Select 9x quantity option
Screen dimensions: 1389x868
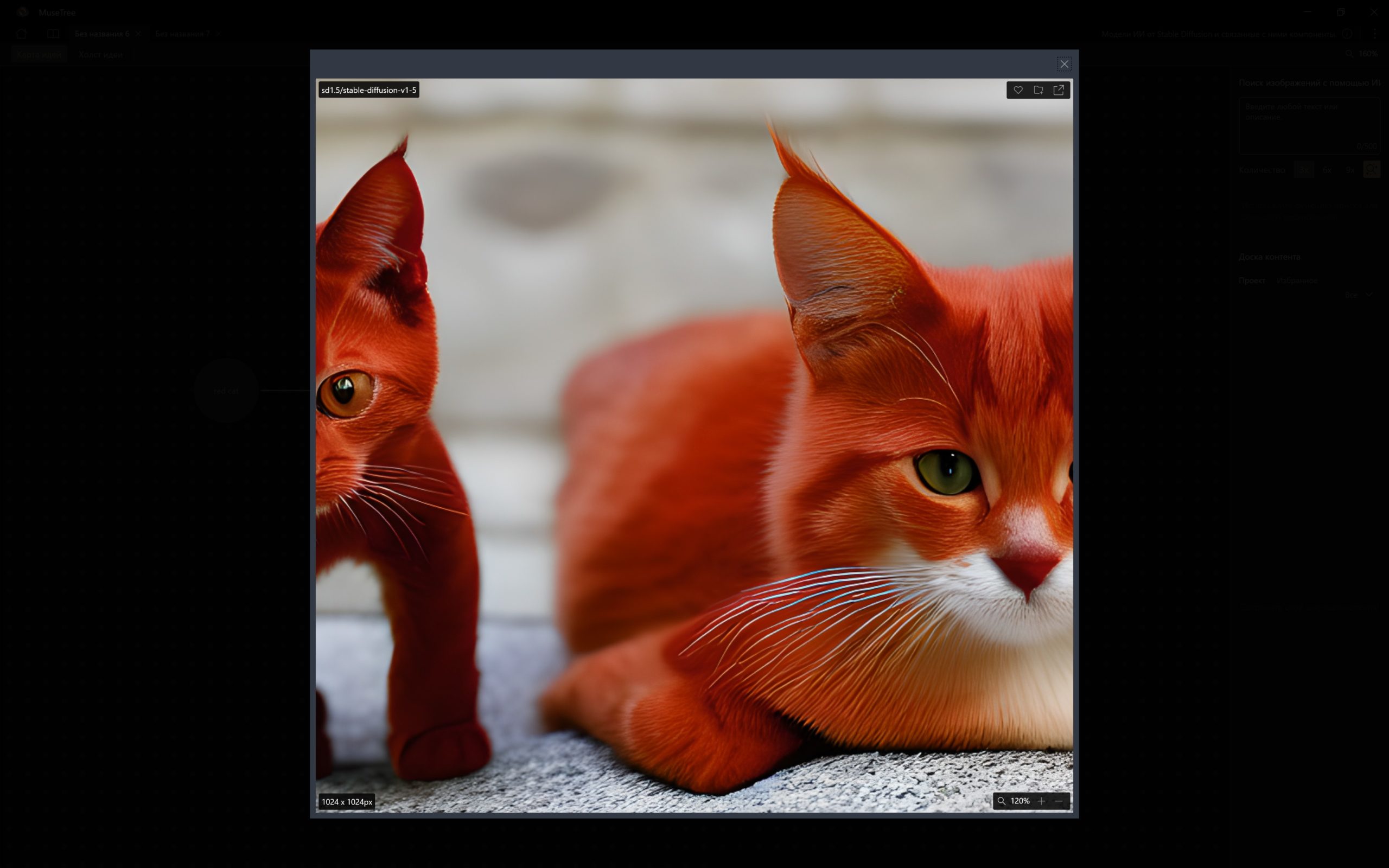click(x=1349, y=170)
